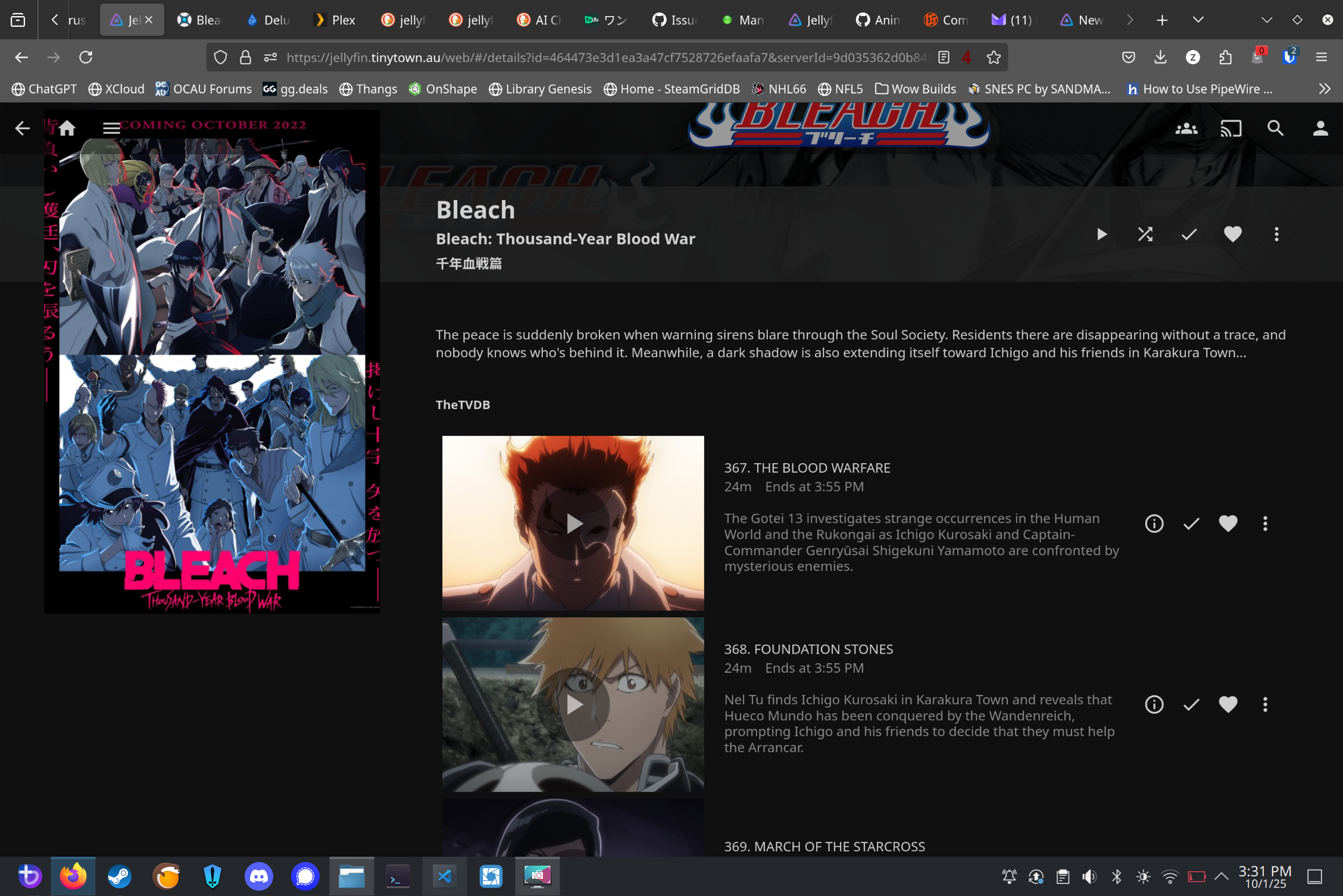The width and height of the screenshot is (1343, 896).
Task: Follow the TheTVDB link
Action: point(463,405)
